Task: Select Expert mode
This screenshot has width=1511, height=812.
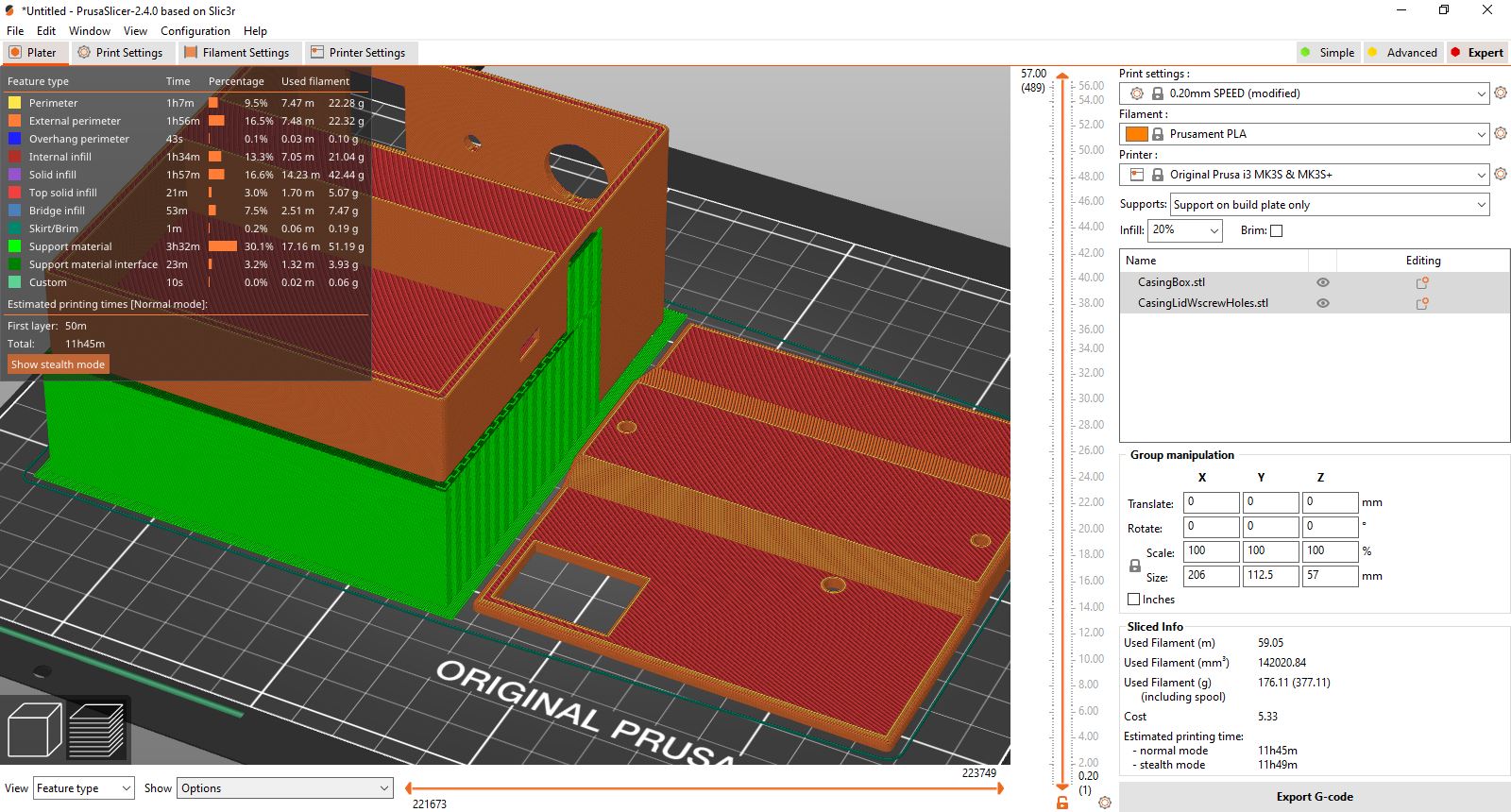Action: click(x=1477, y=53)
